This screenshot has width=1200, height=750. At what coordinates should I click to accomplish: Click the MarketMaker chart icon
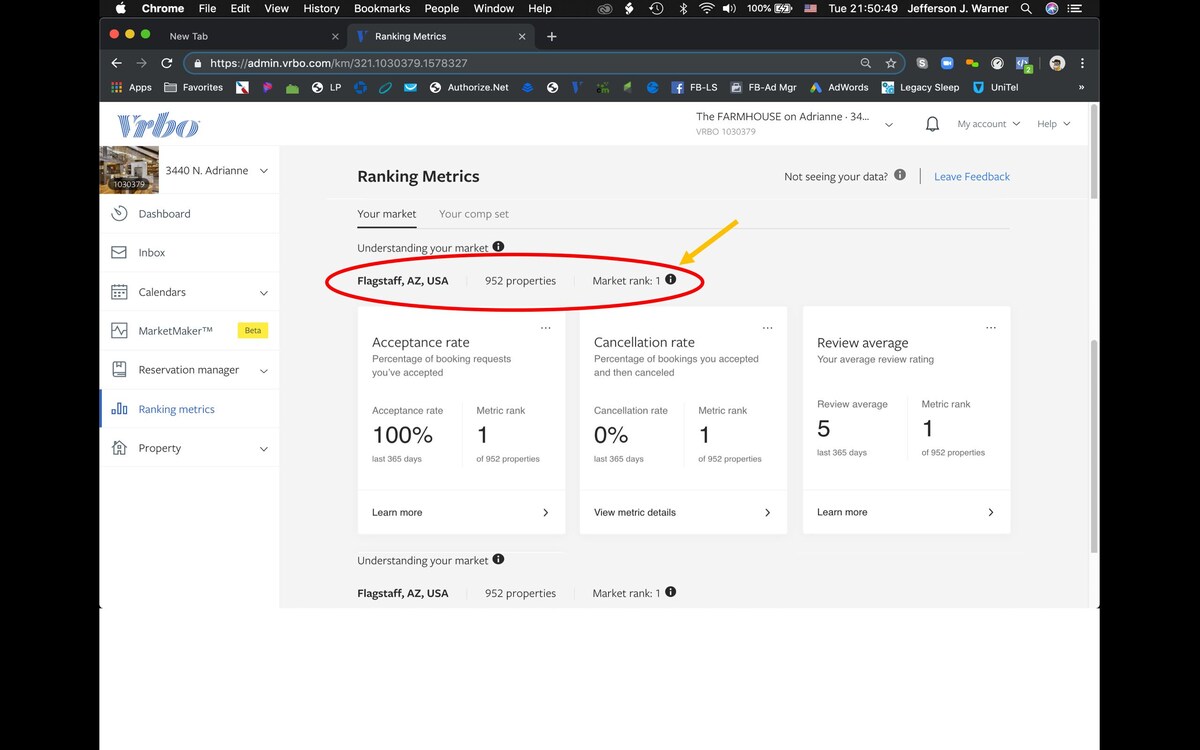pos(119,330)
